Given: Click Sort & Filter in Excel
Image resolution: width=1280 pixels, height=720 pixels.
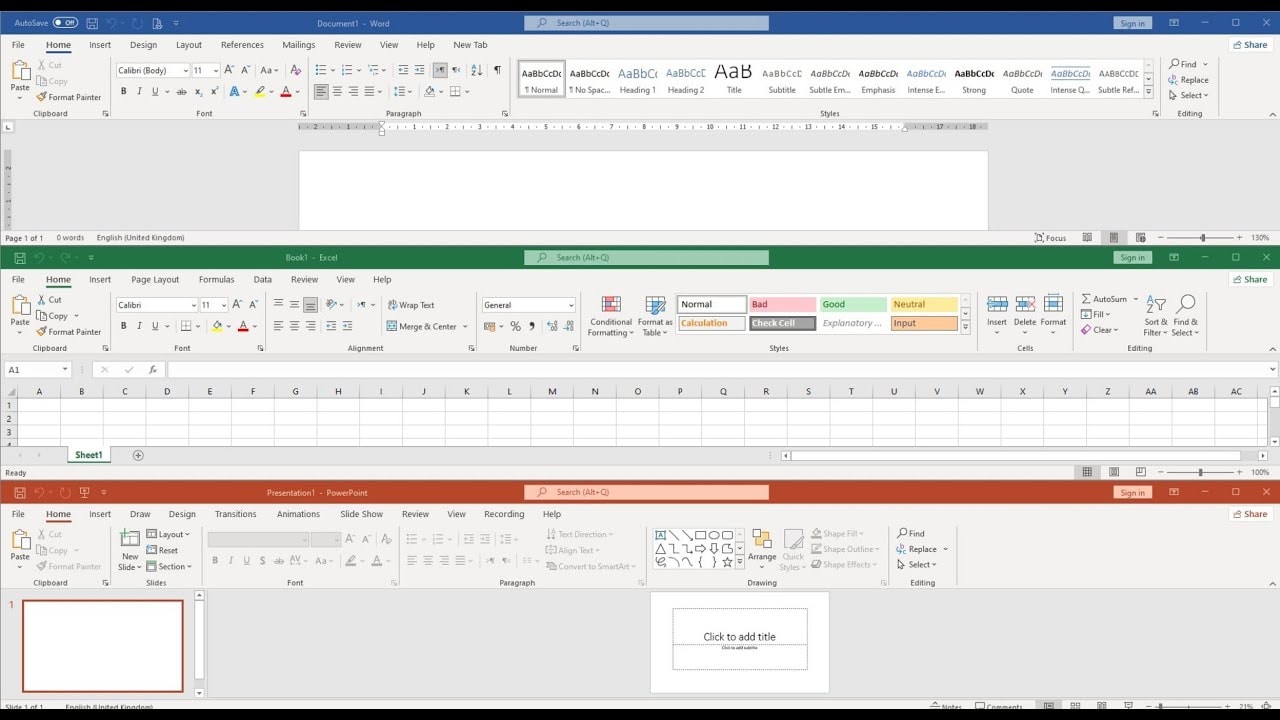Looking at the screenshot, I should point(1155,316).
